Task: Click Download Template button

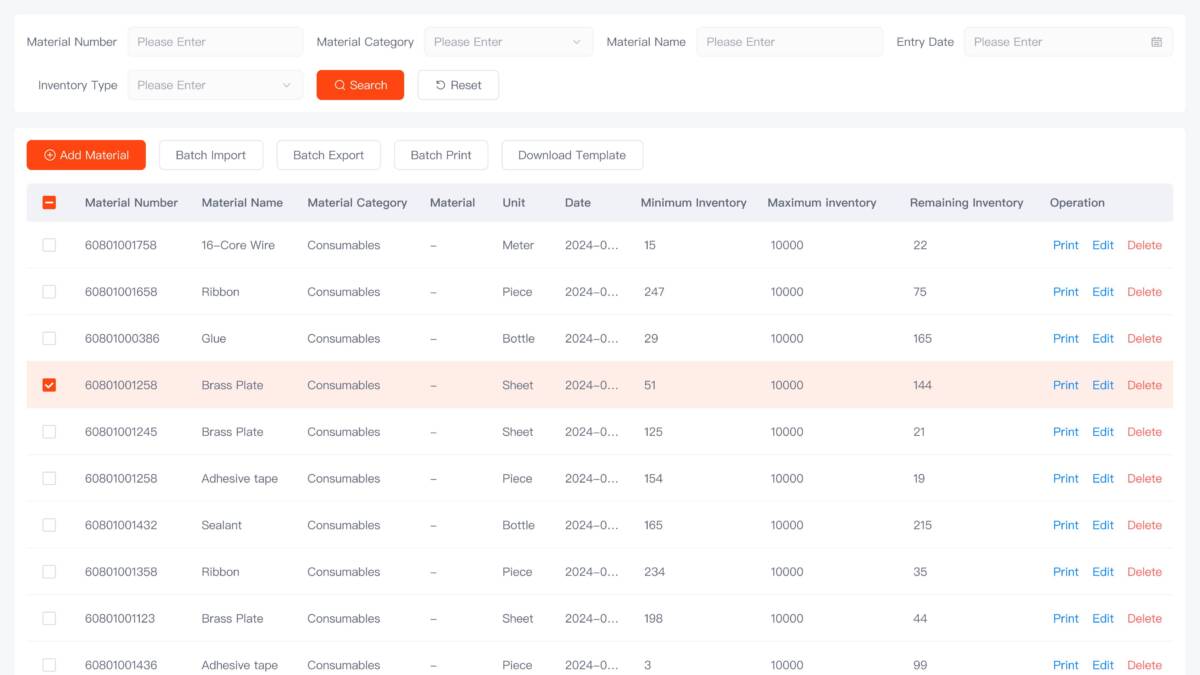Action: [572, 155]
